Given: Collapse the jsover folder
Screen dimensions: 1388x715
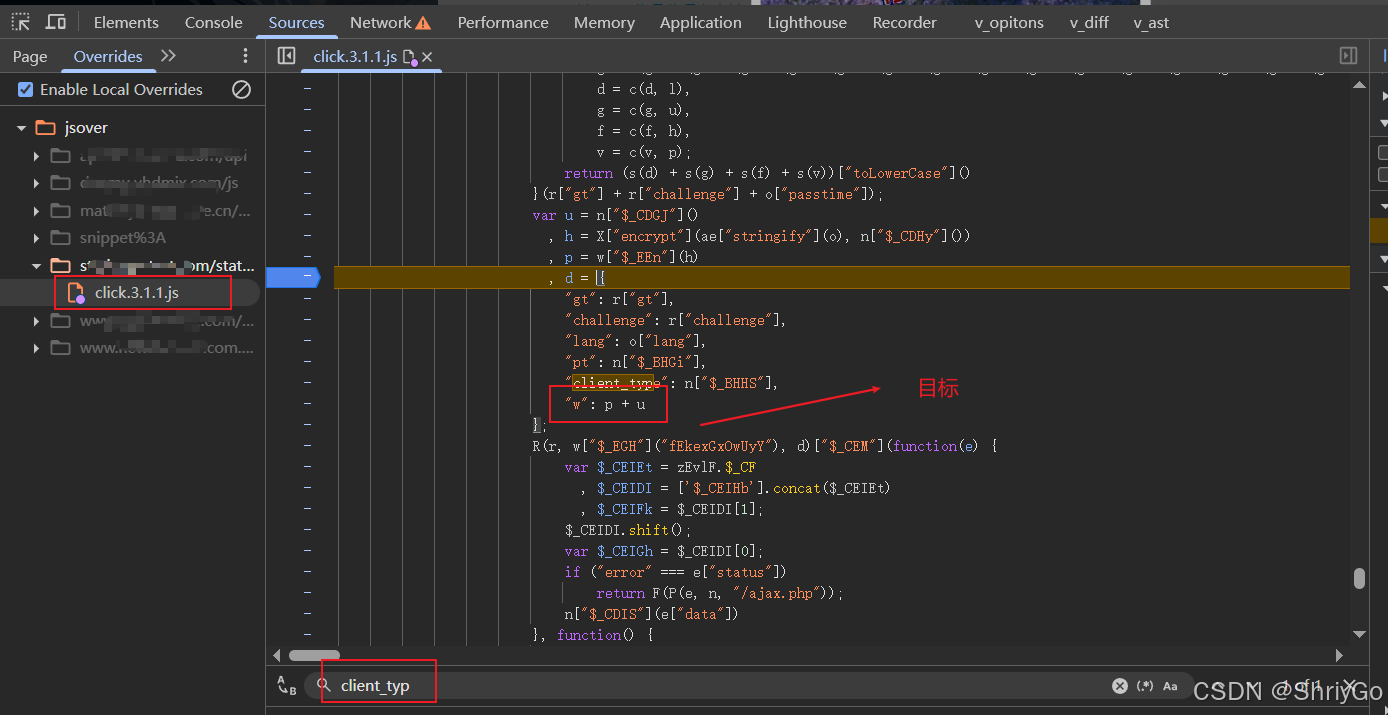Looking at the screenshot, I should coord(22,128).
